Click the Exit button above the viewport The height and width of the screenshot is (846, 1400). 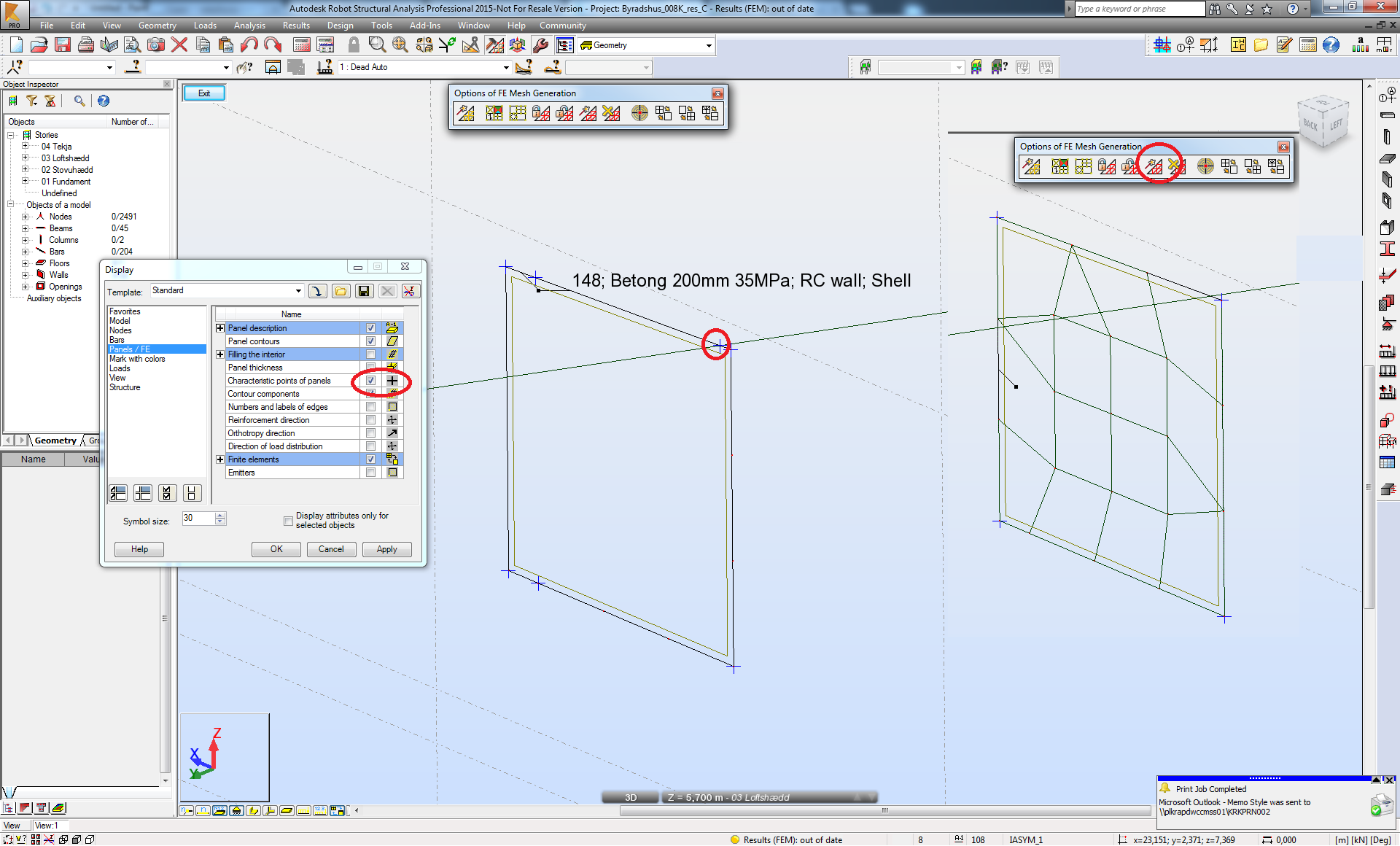click(203, 93)
